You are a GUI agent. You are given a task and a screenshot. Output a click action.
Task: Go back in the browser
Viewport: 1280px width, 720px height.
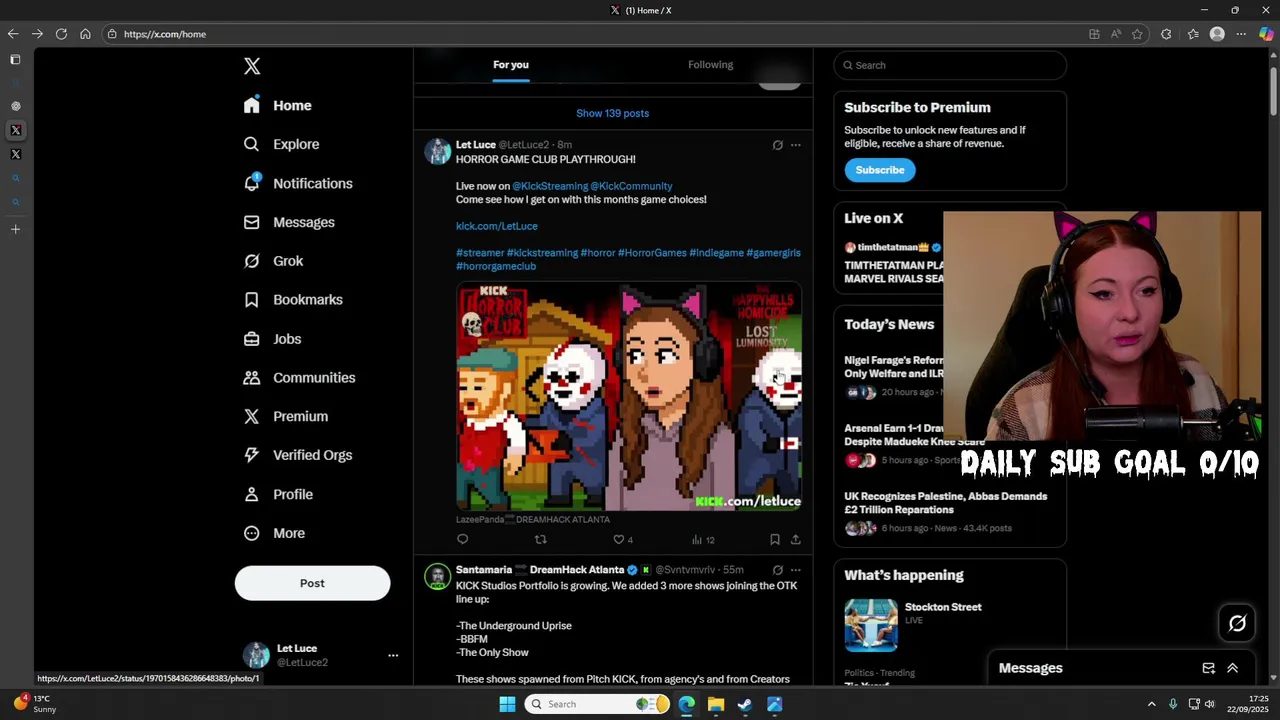point(13,34)
